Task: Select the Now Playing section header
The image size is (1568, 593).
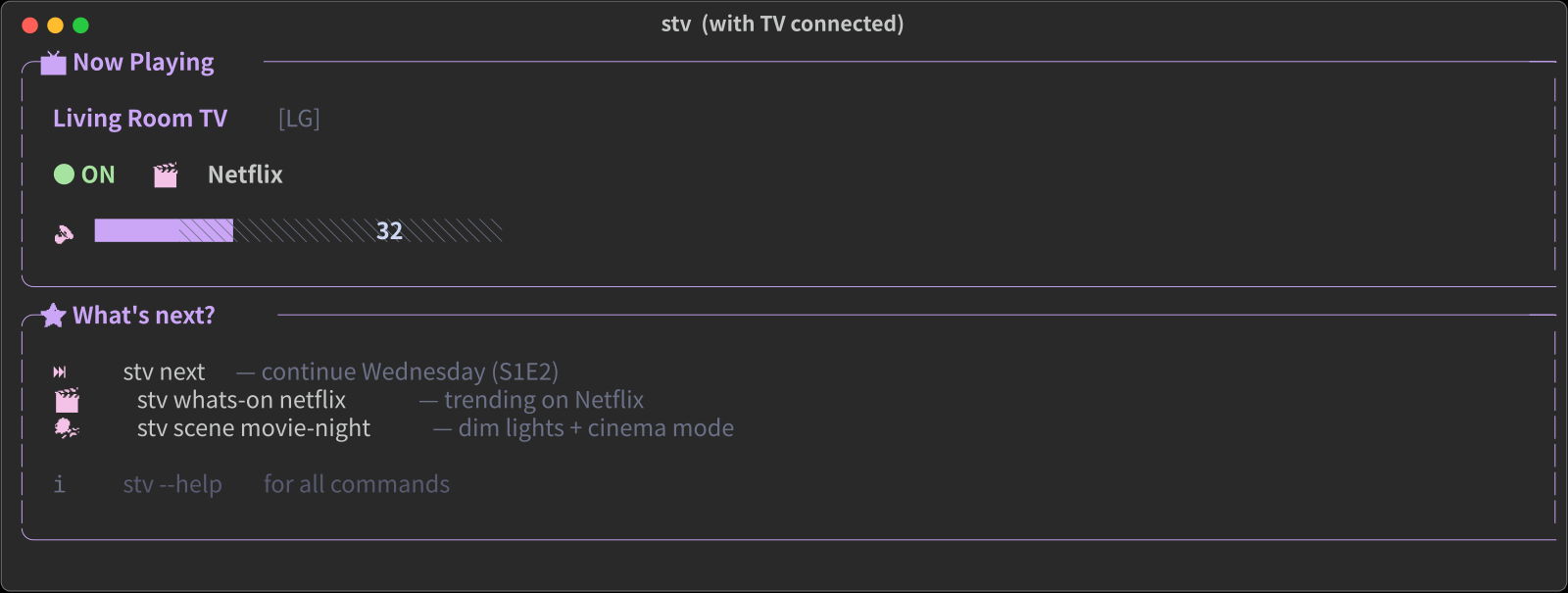Action: tap(143, 61)
